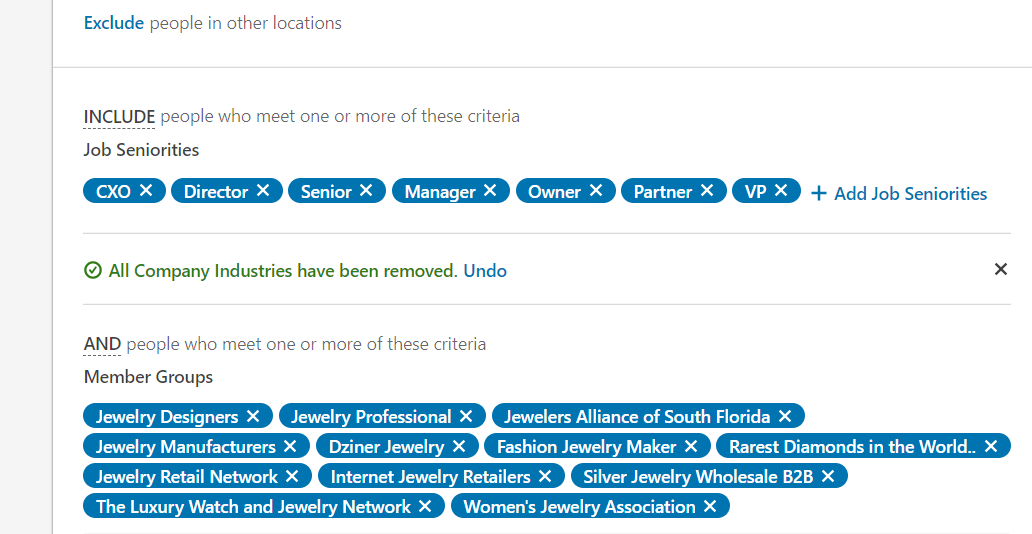Screen dimensions: 1032x534
Task: Toggle the AND criteria operator
Action: tap(102, 344)
